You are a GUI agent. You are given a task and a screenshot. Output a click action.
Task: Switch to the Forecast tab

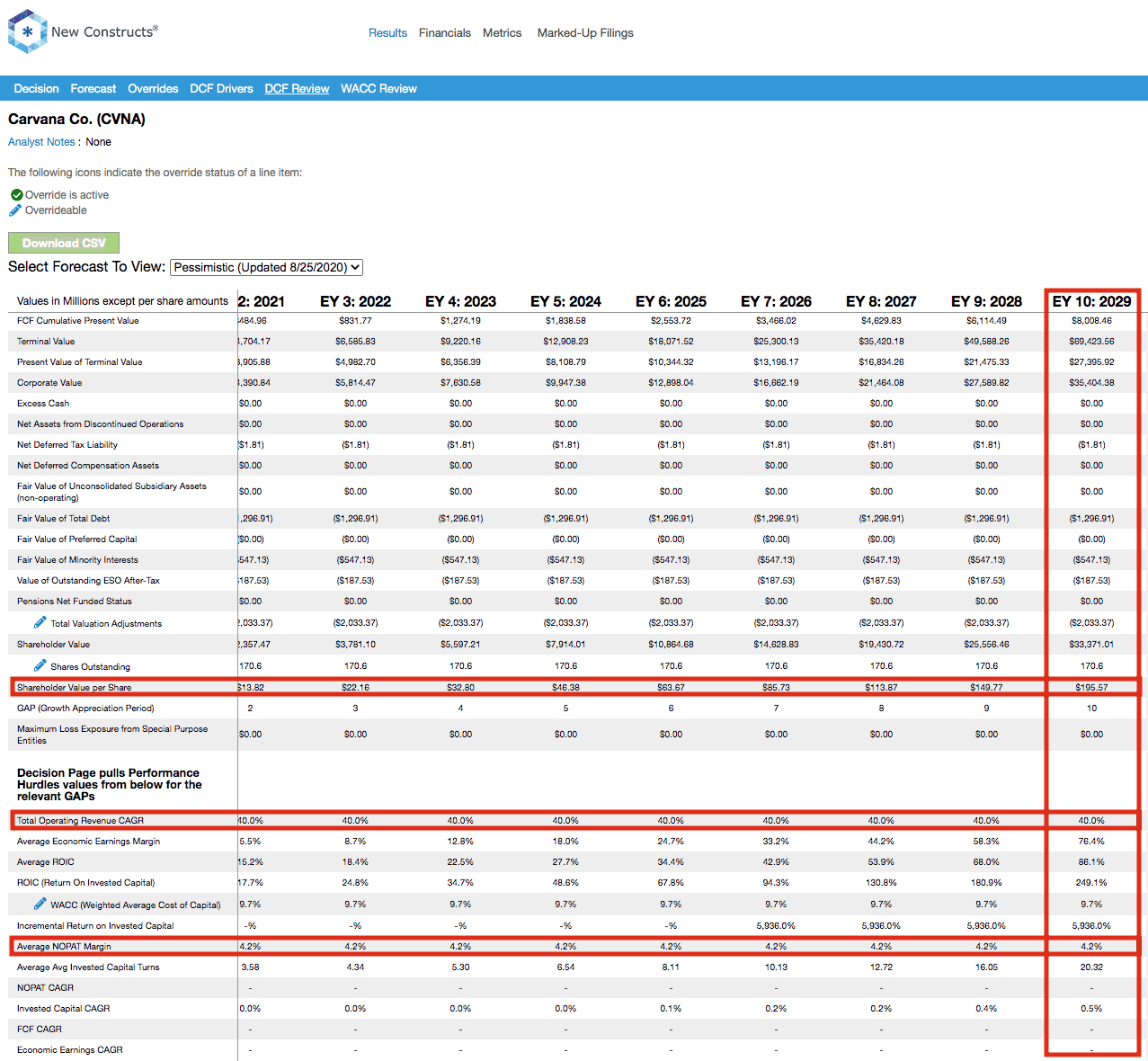pos(93,88)
